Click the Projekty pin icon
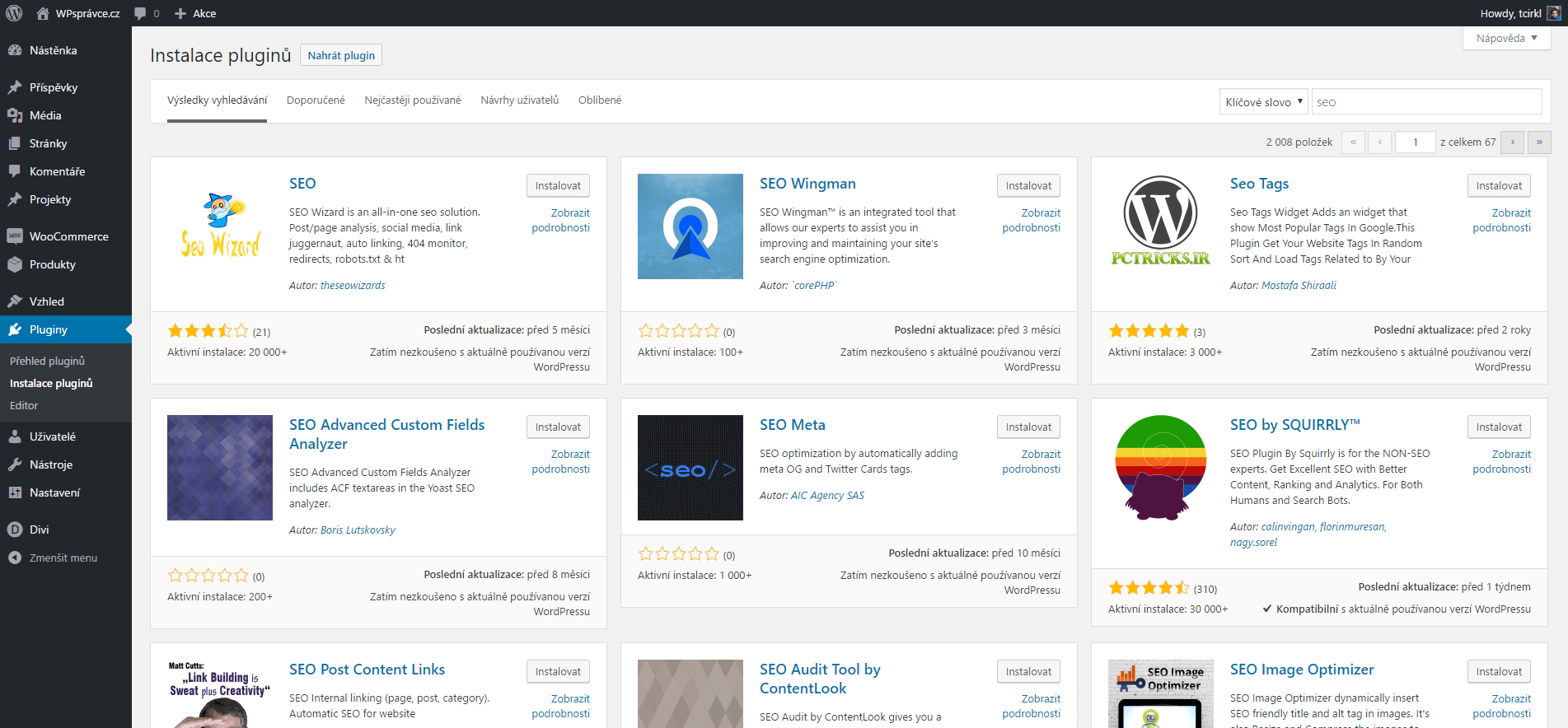This screenshot has height=728, width=1568. click(x=15, y=199)
